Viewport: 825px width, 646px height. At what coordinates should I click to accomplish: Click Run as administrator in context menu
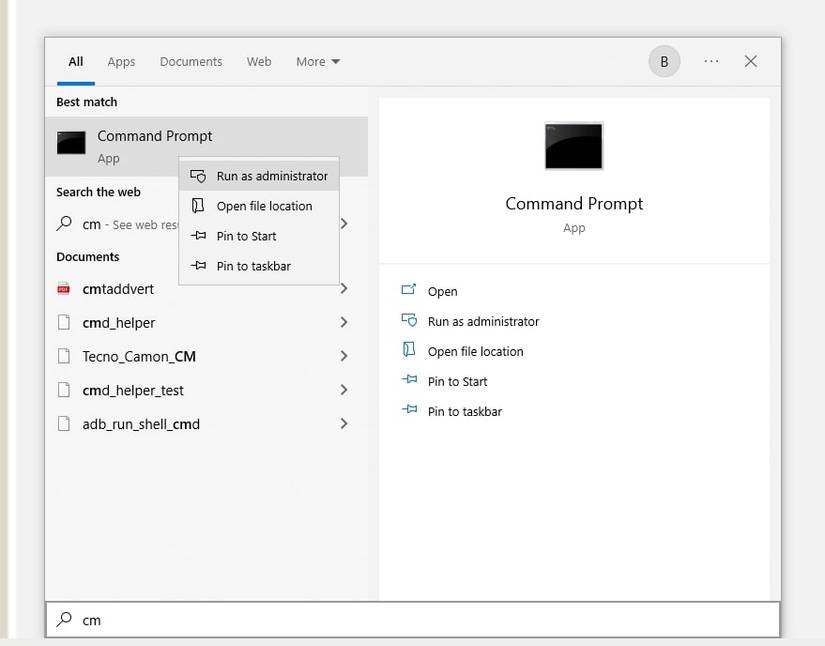coord(259,176)
